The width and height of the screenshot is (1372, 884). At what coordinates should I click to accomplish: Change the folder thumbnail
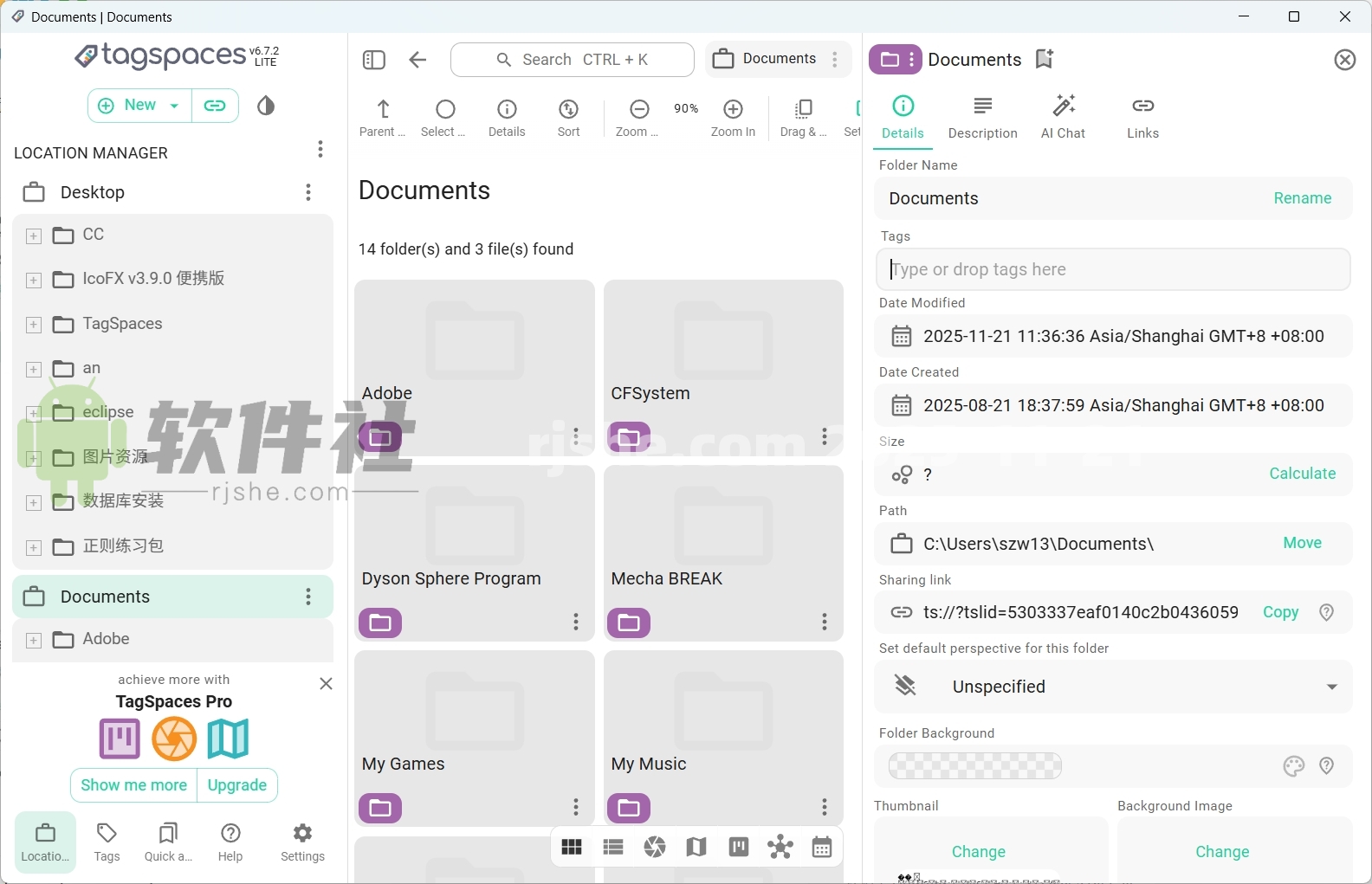(978, 852)
